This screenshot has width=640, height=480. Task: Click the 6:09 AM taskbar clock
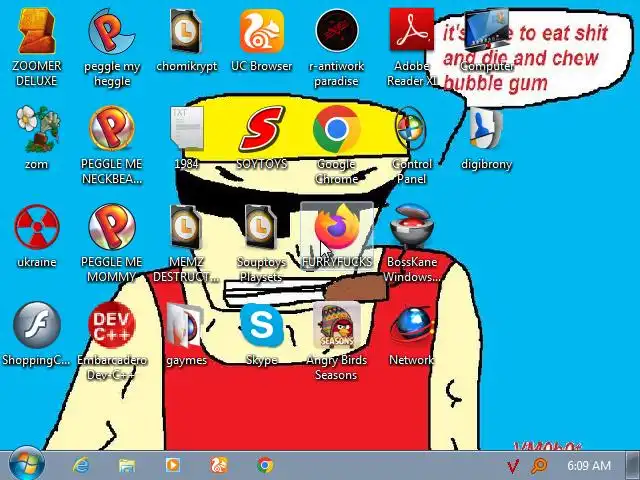(x=589, y=465)
